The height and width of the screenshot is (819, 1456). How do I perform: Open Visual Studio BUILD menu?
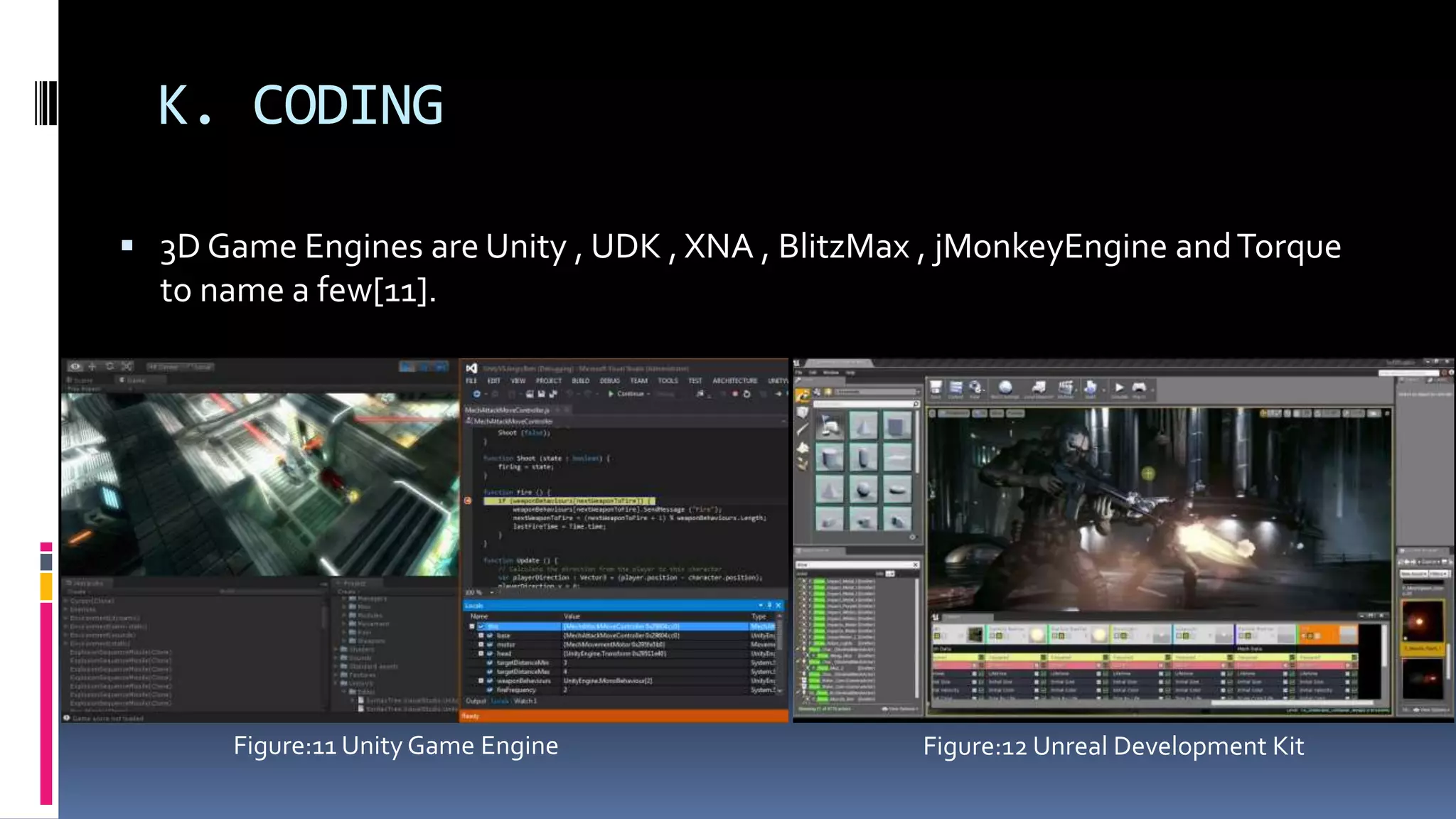581,381
